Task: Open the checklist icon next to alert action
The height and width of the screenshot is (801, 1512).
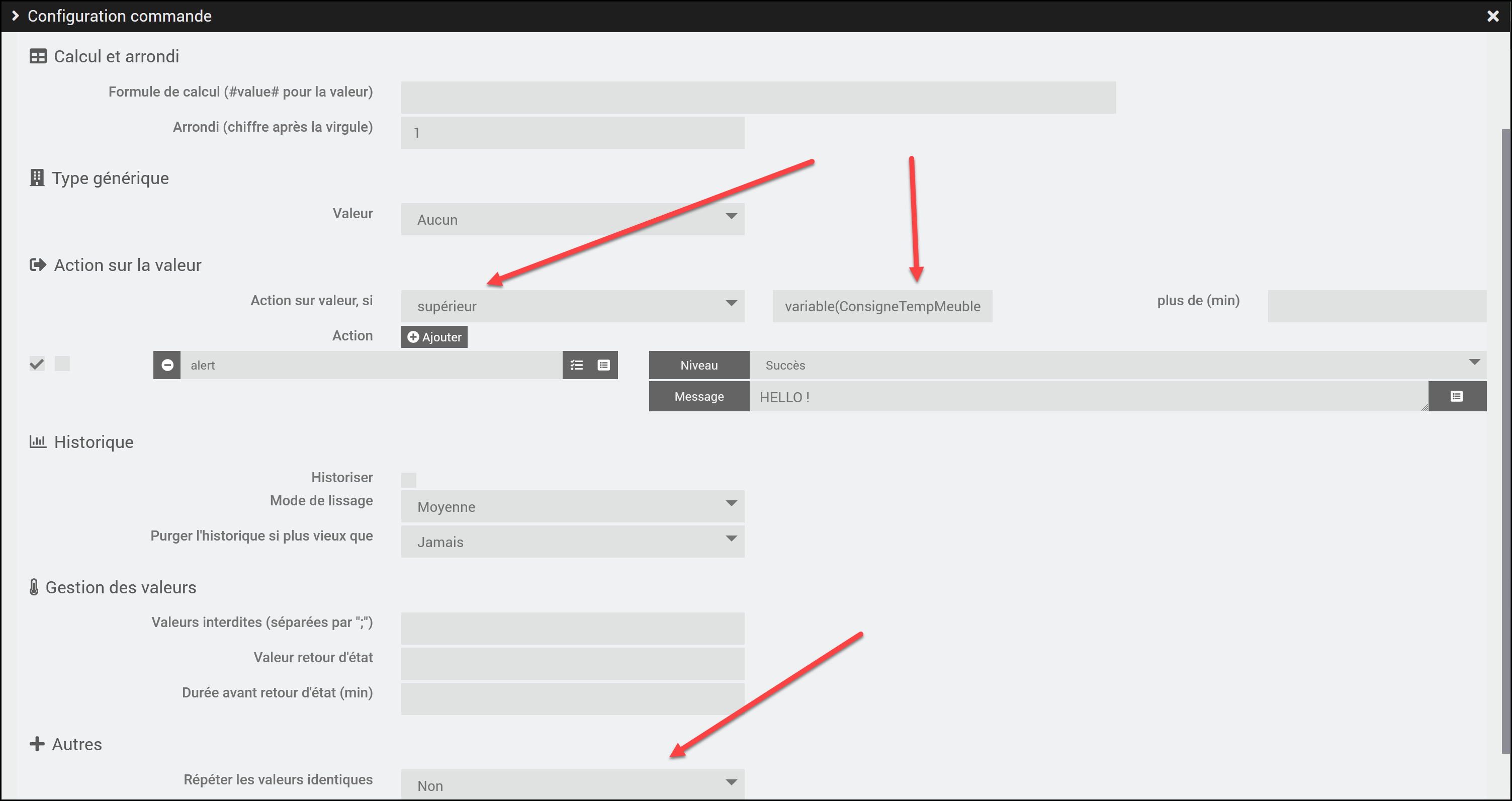Action: click(x=577, y=365)
